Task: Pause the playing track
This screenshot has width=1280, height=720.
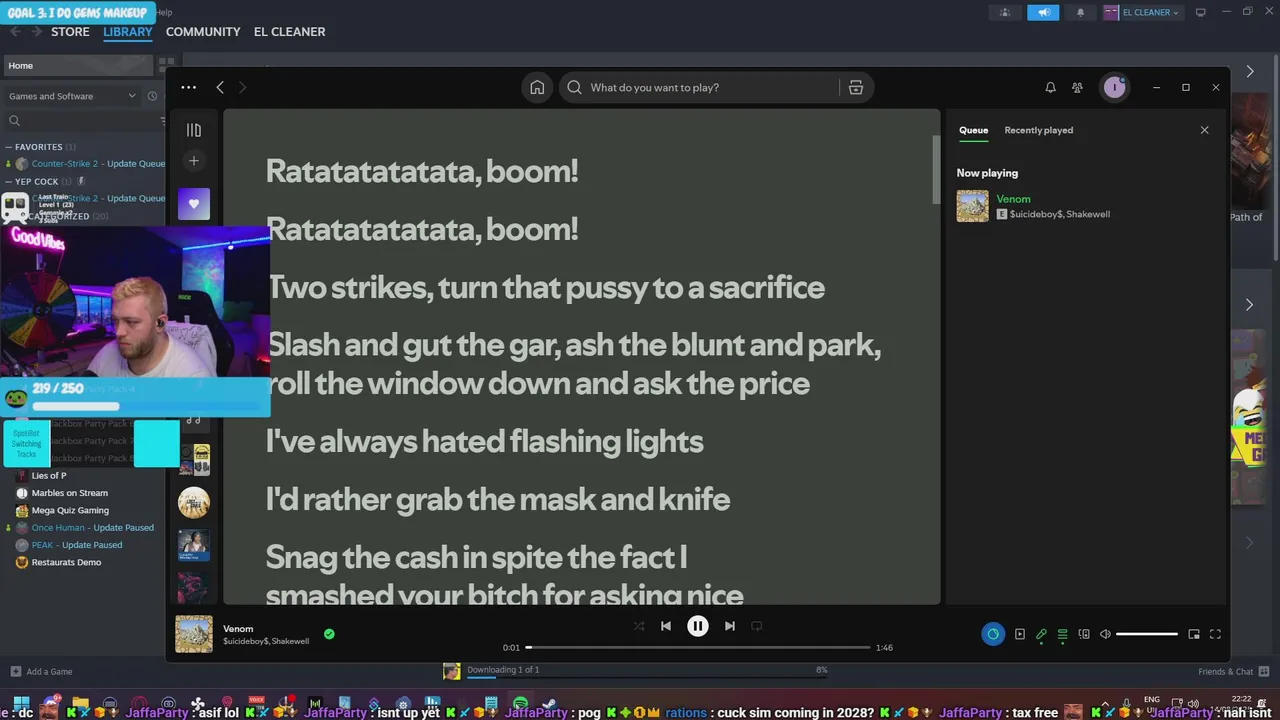Action: point(698,626)
